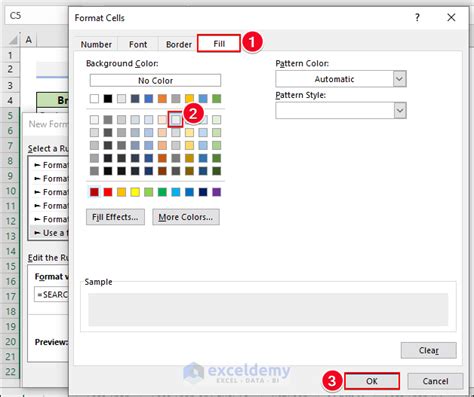Select column A header
This screenshot has height=397, width=474.
[29, 40]
